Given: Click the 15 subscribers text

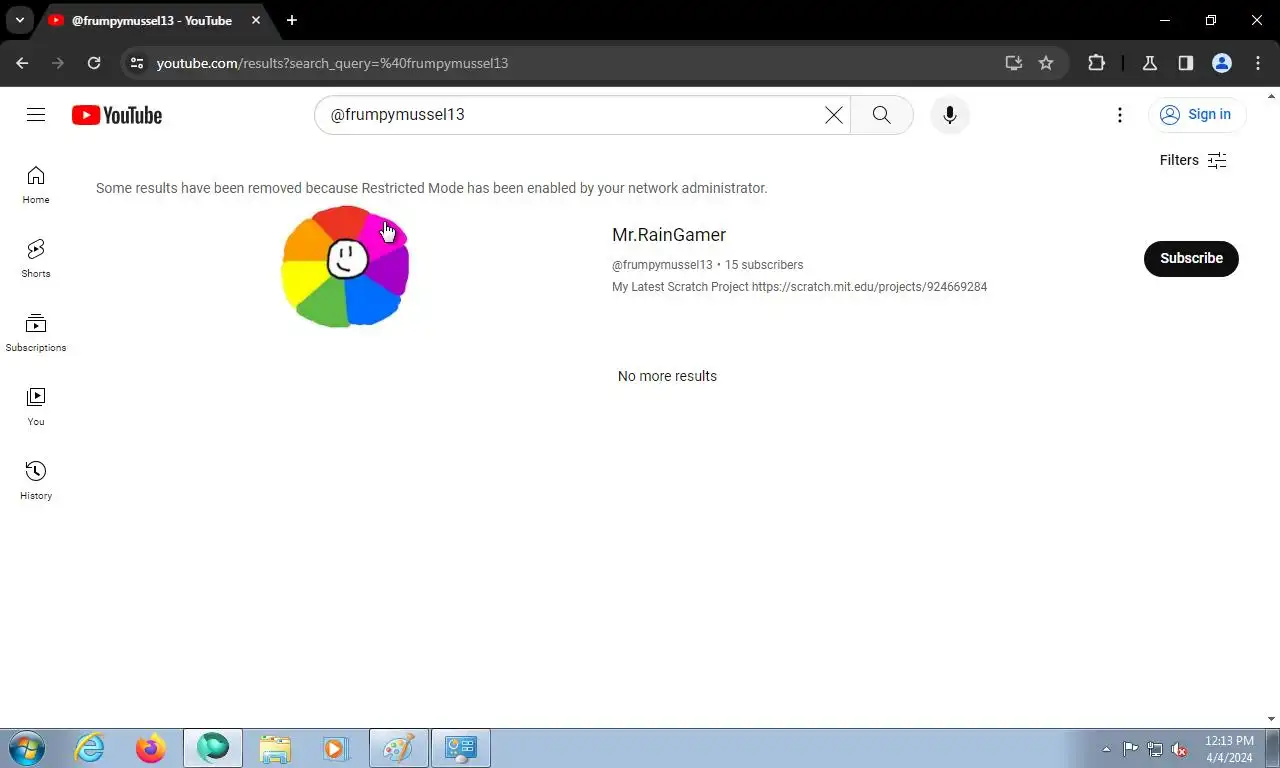Looking at the screenshot, I should pos(764,265).
